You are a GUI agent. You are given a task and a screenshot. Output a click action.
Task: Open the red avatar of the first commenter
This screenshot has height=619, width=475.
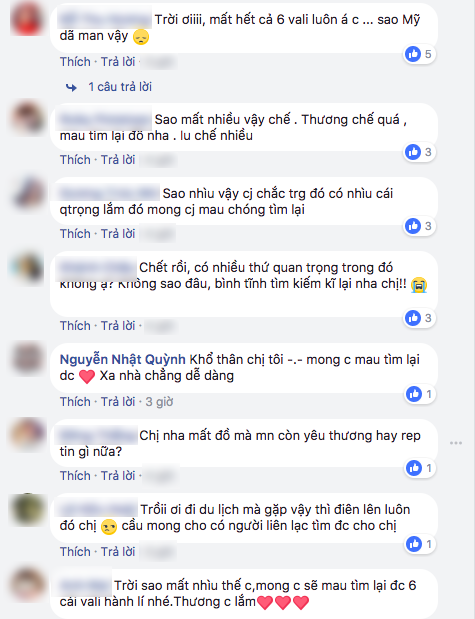(27, 20)
